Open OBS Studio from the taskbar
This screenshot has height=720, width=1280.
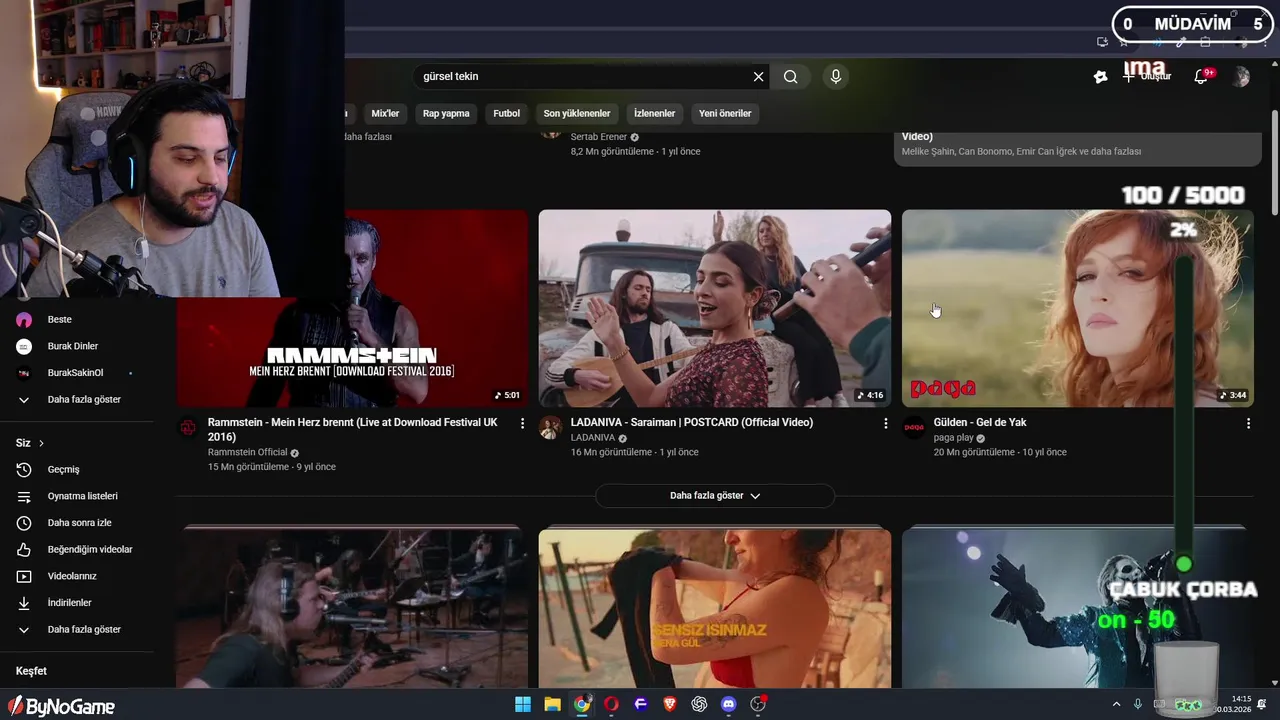758,704
